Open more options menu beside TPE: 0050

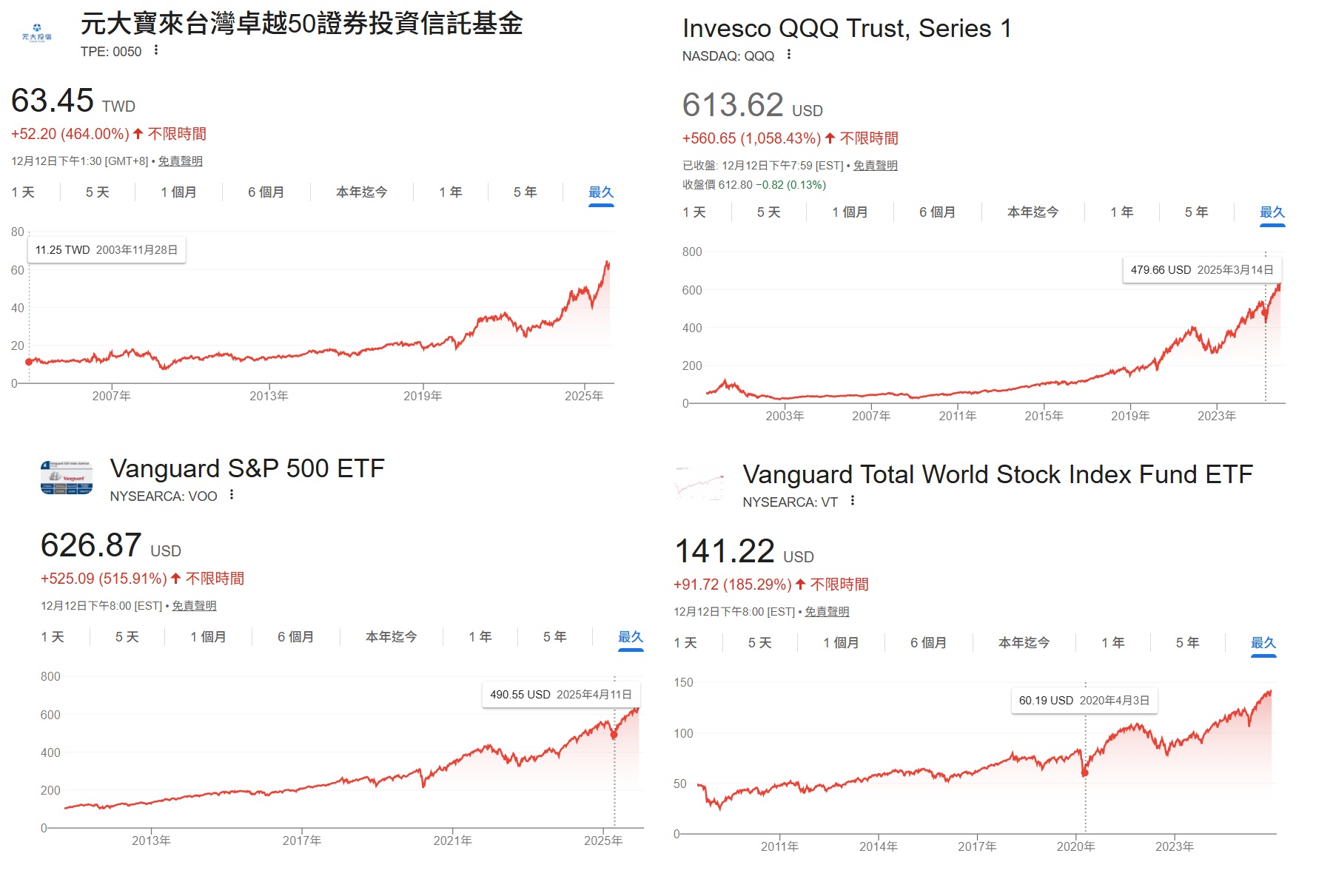coord(156,50)
